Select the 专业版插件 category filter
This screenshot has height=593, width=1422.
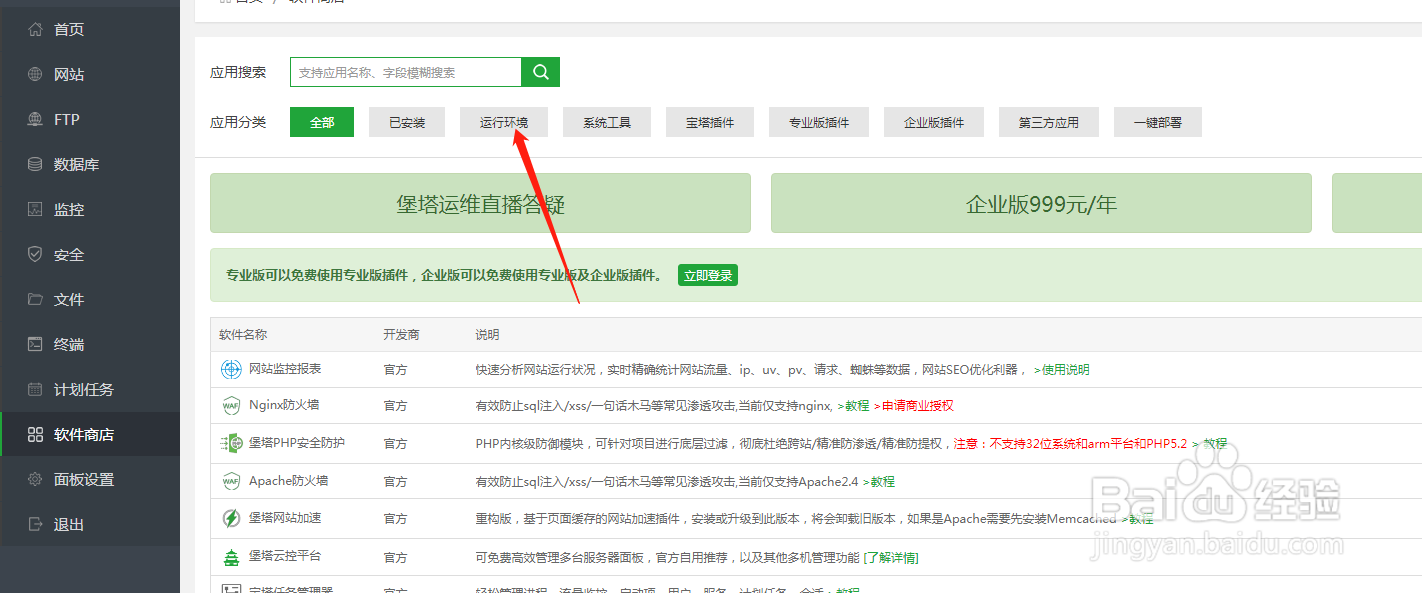click(819, 122)
